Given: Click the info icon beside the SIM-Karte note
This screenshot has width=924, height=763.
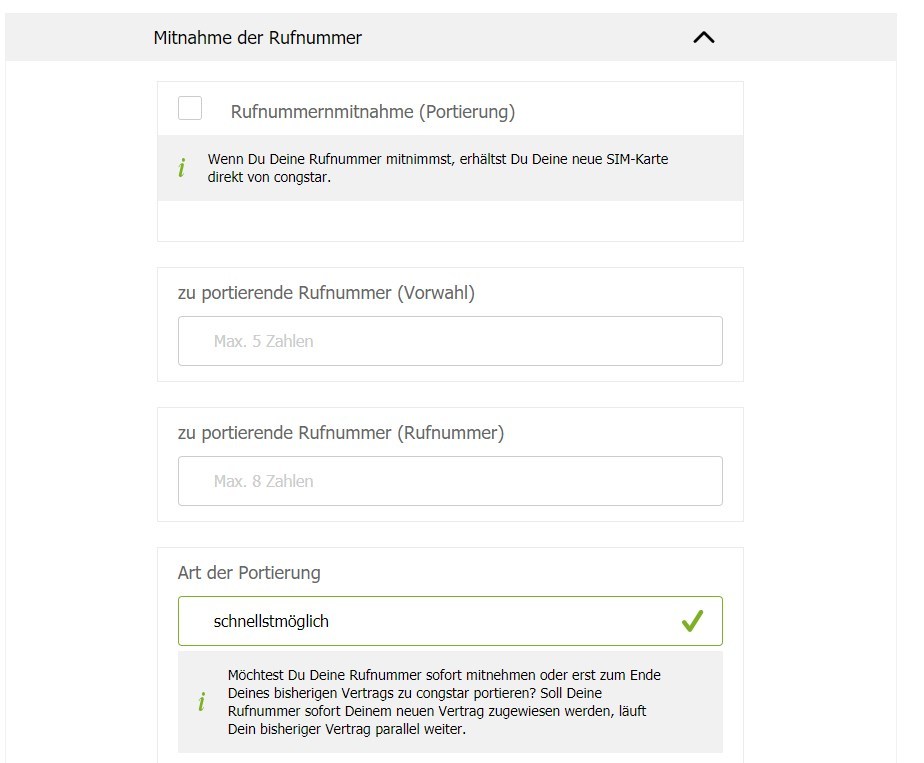Looking at the screenshot, I should pos(182,168).
